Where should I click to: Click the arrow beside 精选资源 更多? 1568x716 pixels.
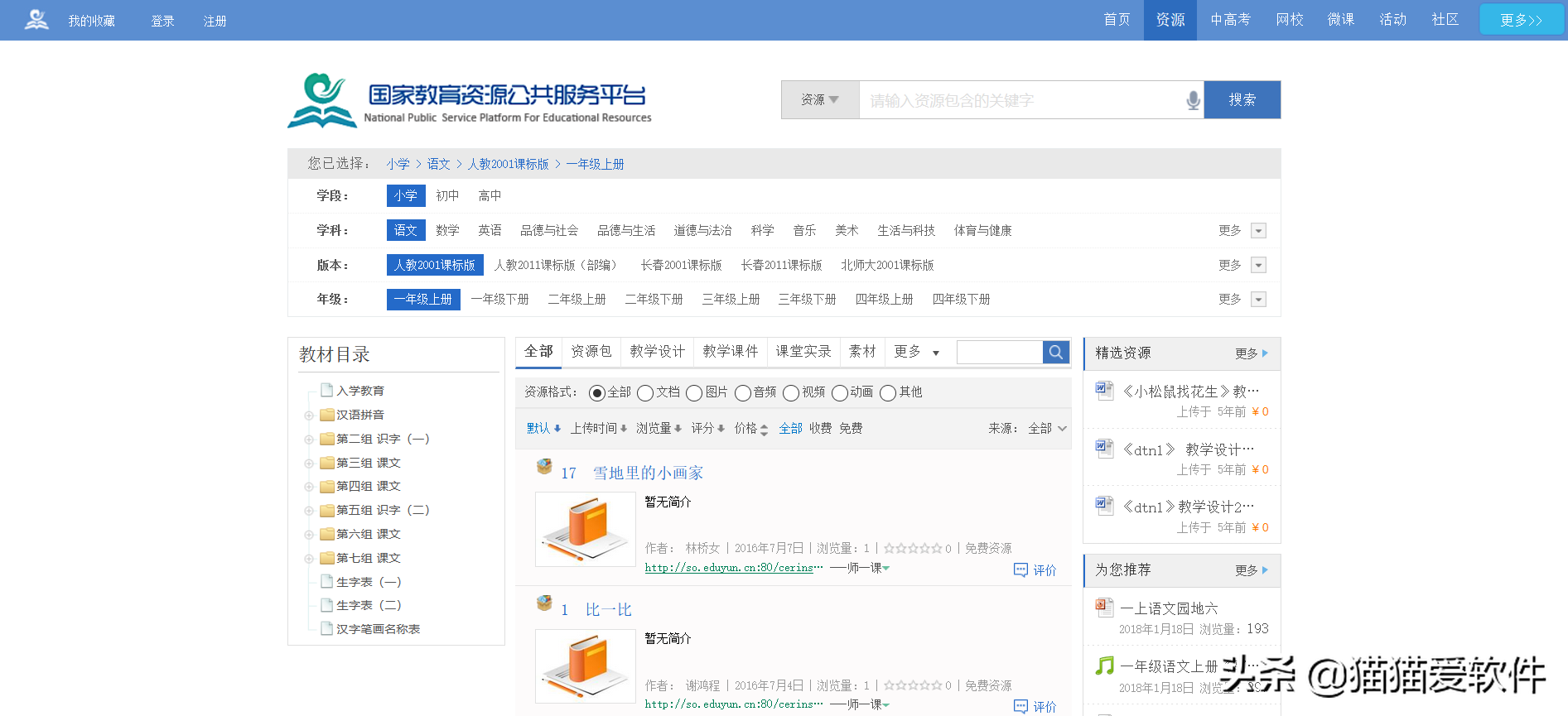click(x=1265, y=353)
